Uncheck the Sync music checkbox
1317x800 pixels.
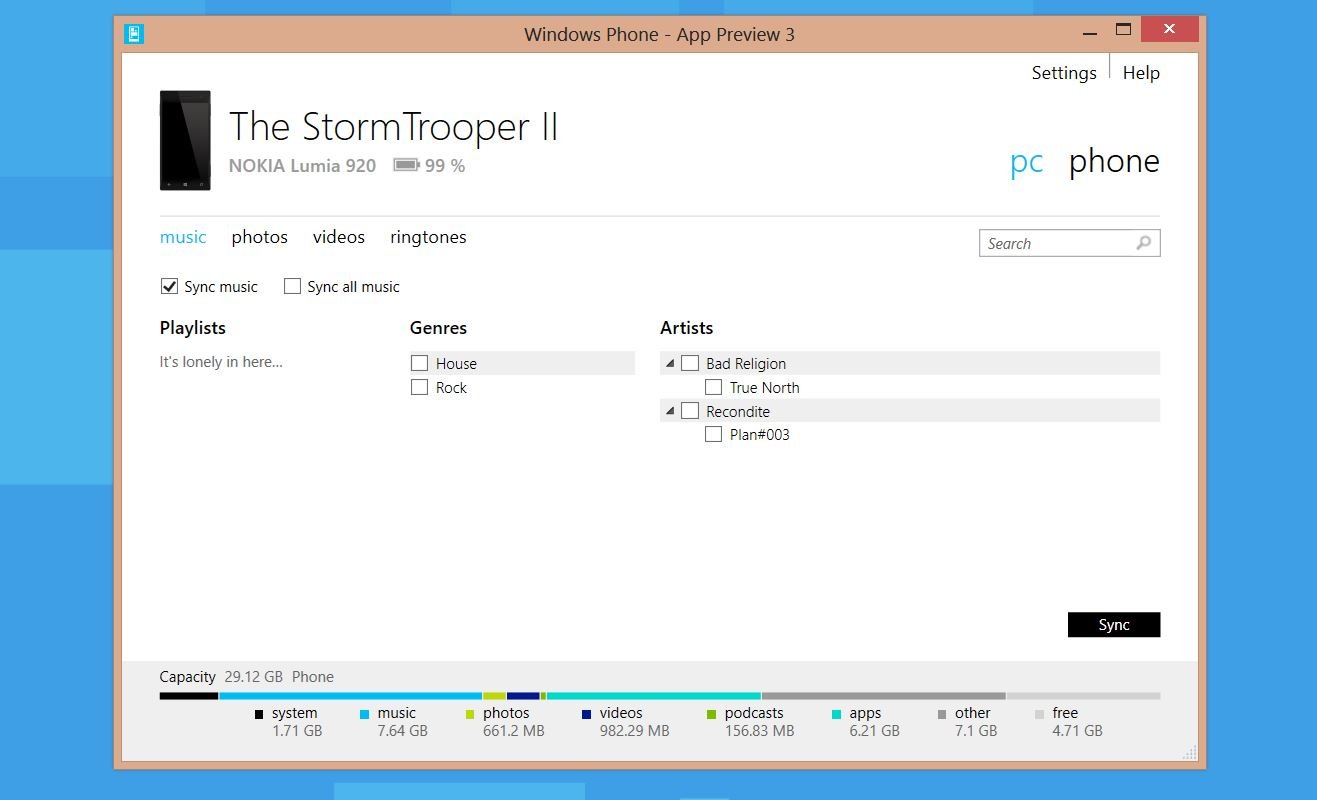coord(169,286)
